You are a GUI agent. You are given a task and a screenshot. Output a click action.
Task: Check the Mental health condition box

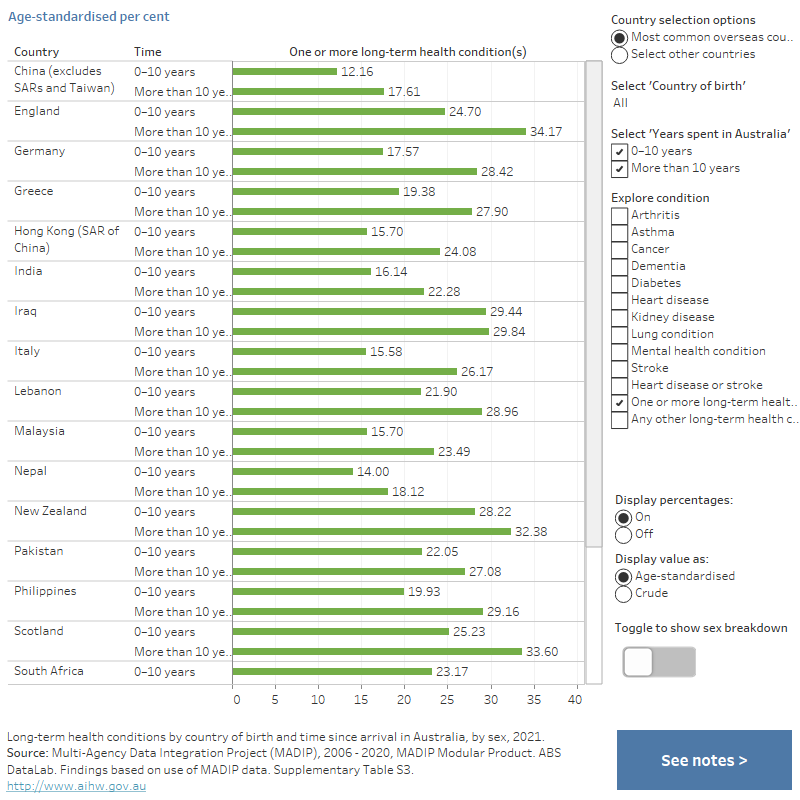tap(618, 351)
